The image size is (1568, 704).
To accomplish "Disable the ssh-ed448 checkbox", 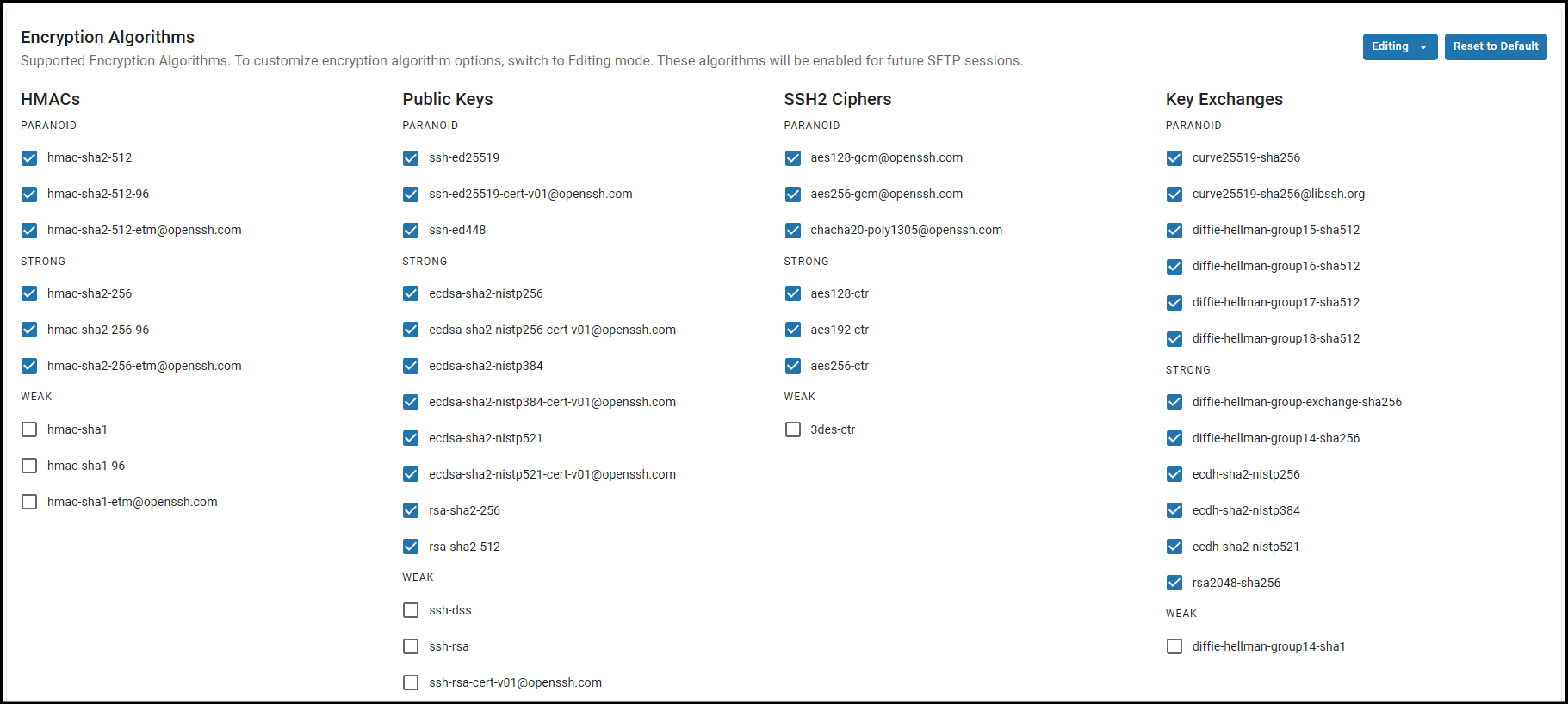I will tap(411, 231).
